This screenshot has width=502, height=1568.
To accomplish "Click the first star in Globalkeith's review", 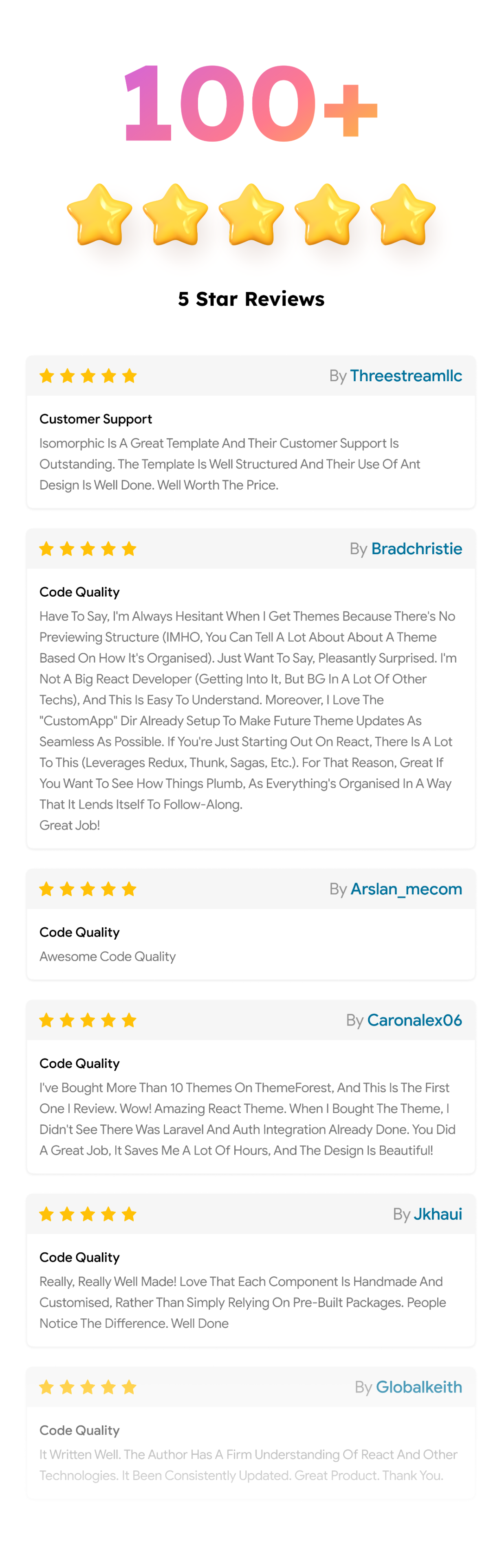I will (46, 1387).
